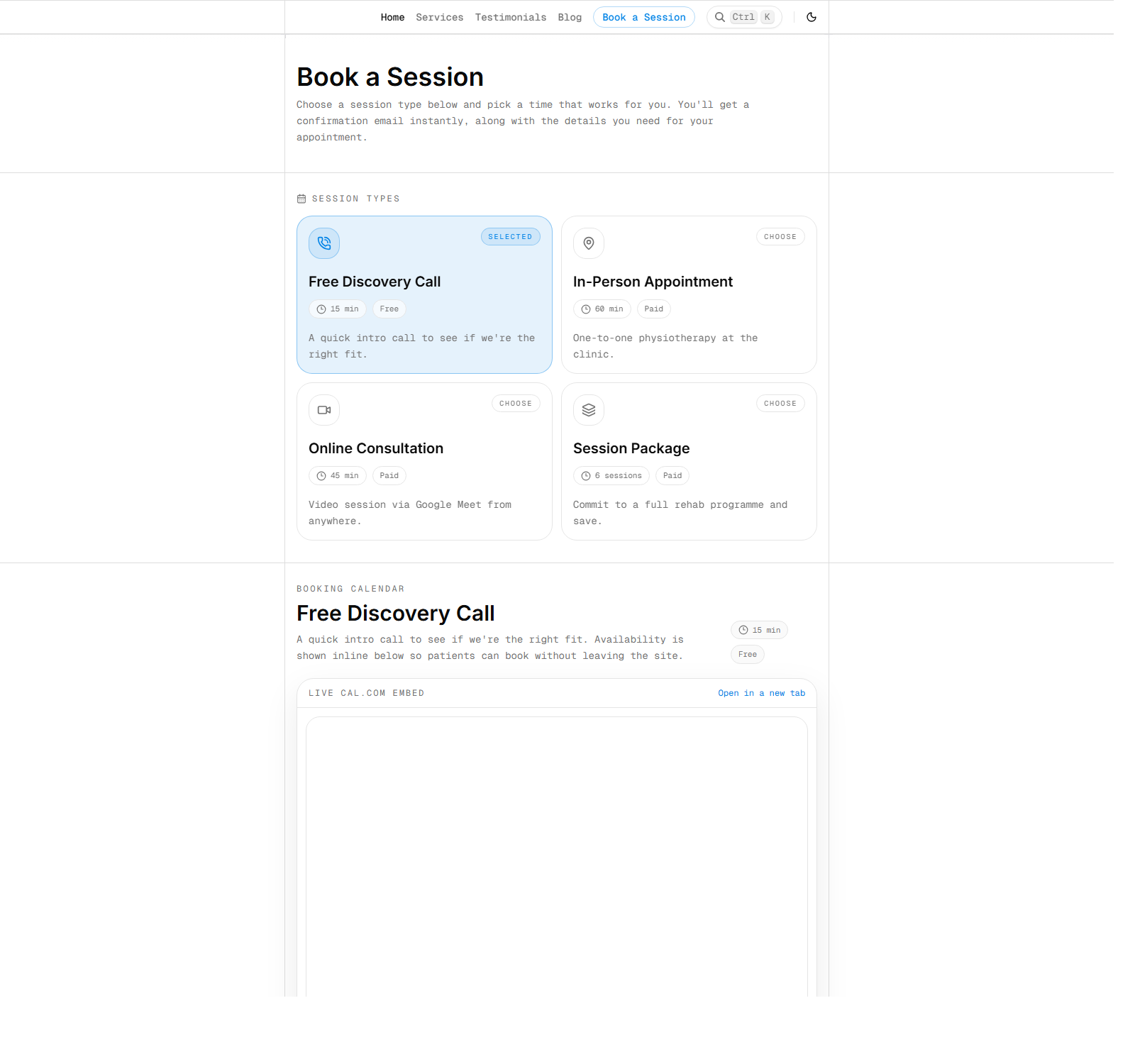Viewport: 1135px width, 1064px height.
Task: Click the video camera icon for Online Consultation
Action: [323, 410]
